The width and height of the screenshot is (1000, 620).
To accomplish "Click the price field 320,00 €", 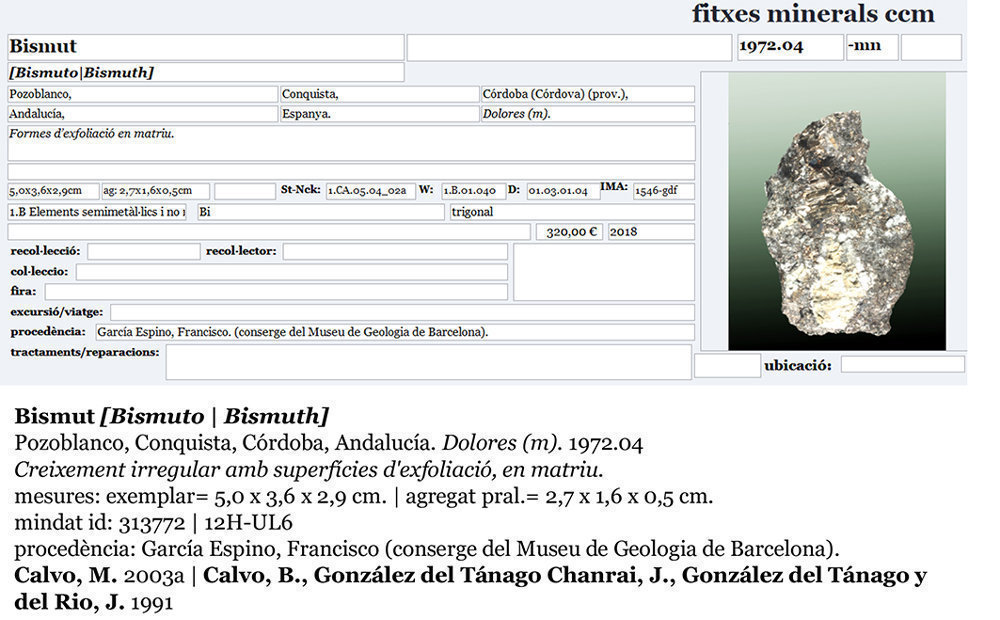I will tap(569, 232).
